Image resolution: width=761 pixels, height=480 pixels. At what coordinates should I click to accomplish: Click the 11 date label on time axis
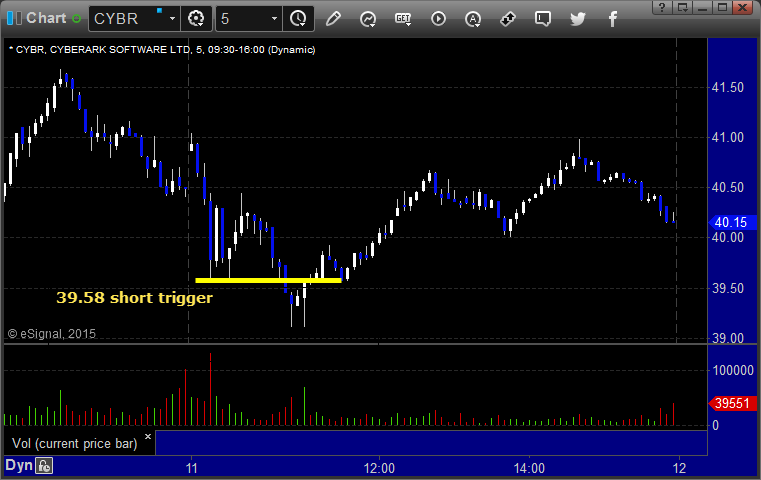(192, 468)
